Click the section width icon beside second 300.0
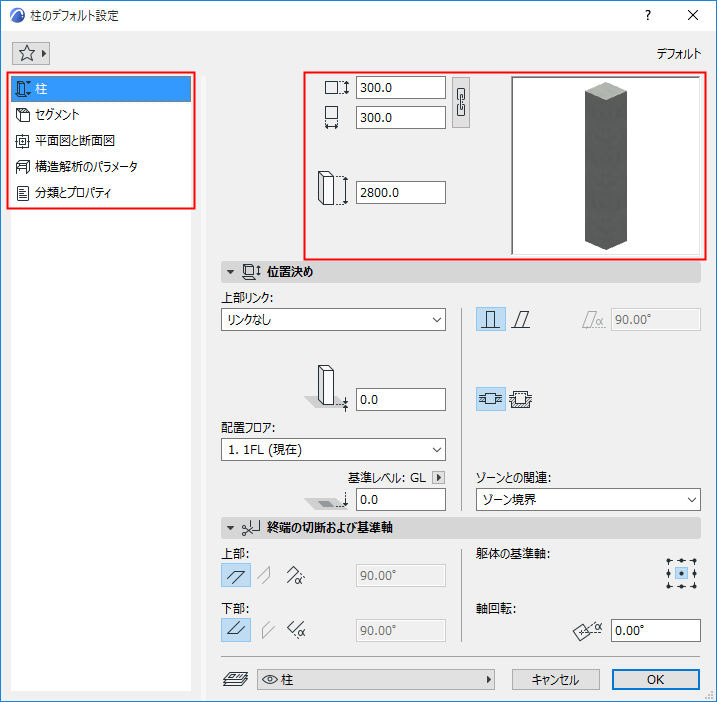The width and height of the screenshot is (717, 702). [332, 118]
